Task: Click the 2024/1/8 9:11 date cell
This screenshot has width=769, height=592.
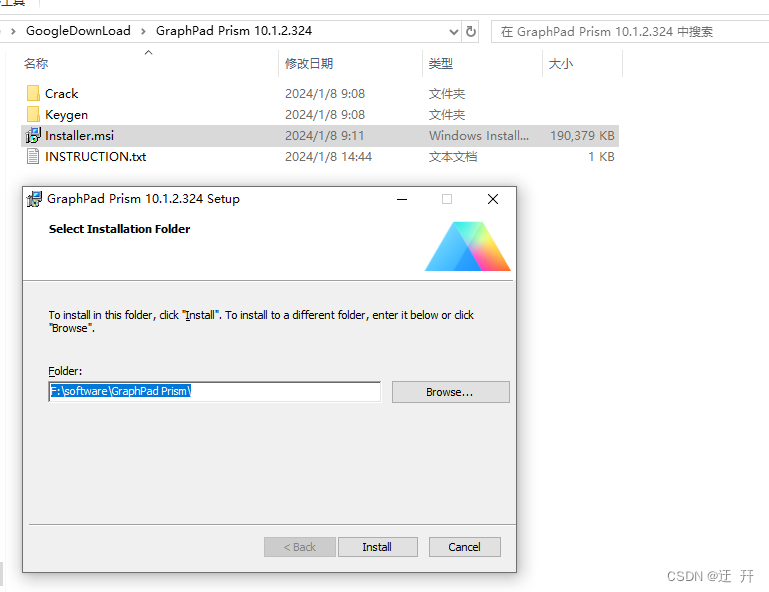Action: (x=325, y=135)
